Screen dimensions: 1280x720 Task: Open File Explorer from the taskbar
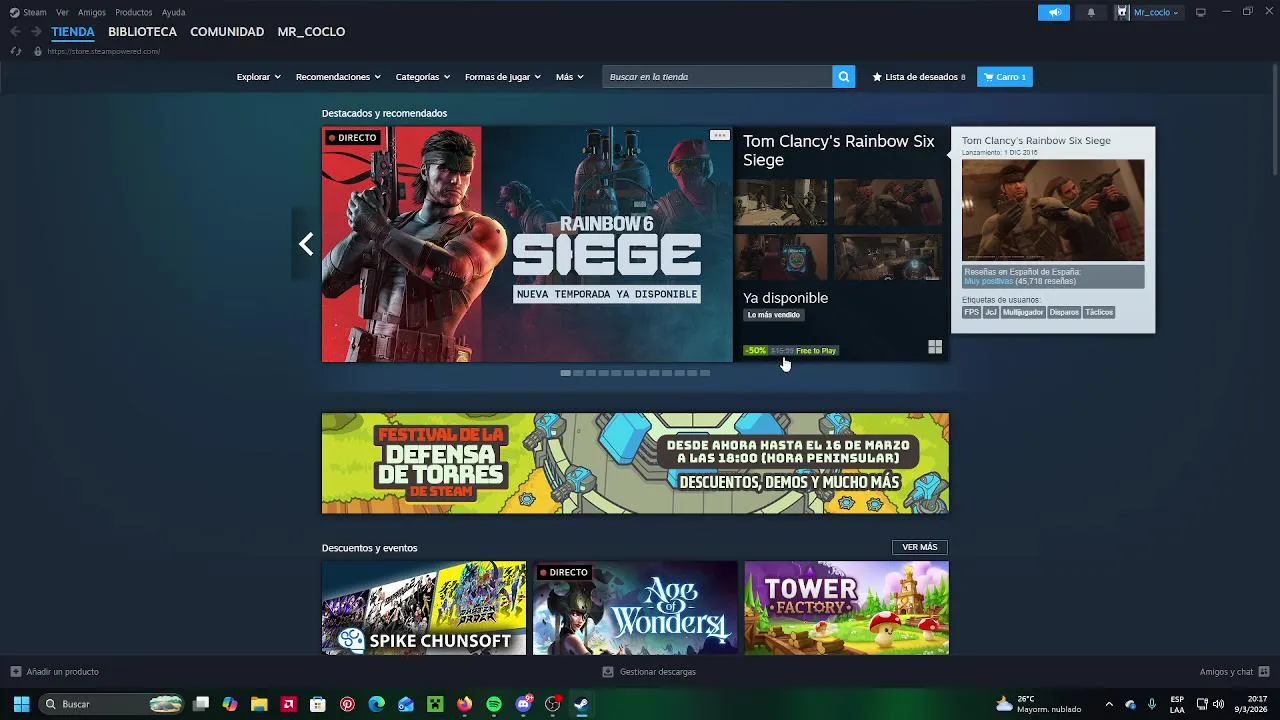(x=259, y=704)
